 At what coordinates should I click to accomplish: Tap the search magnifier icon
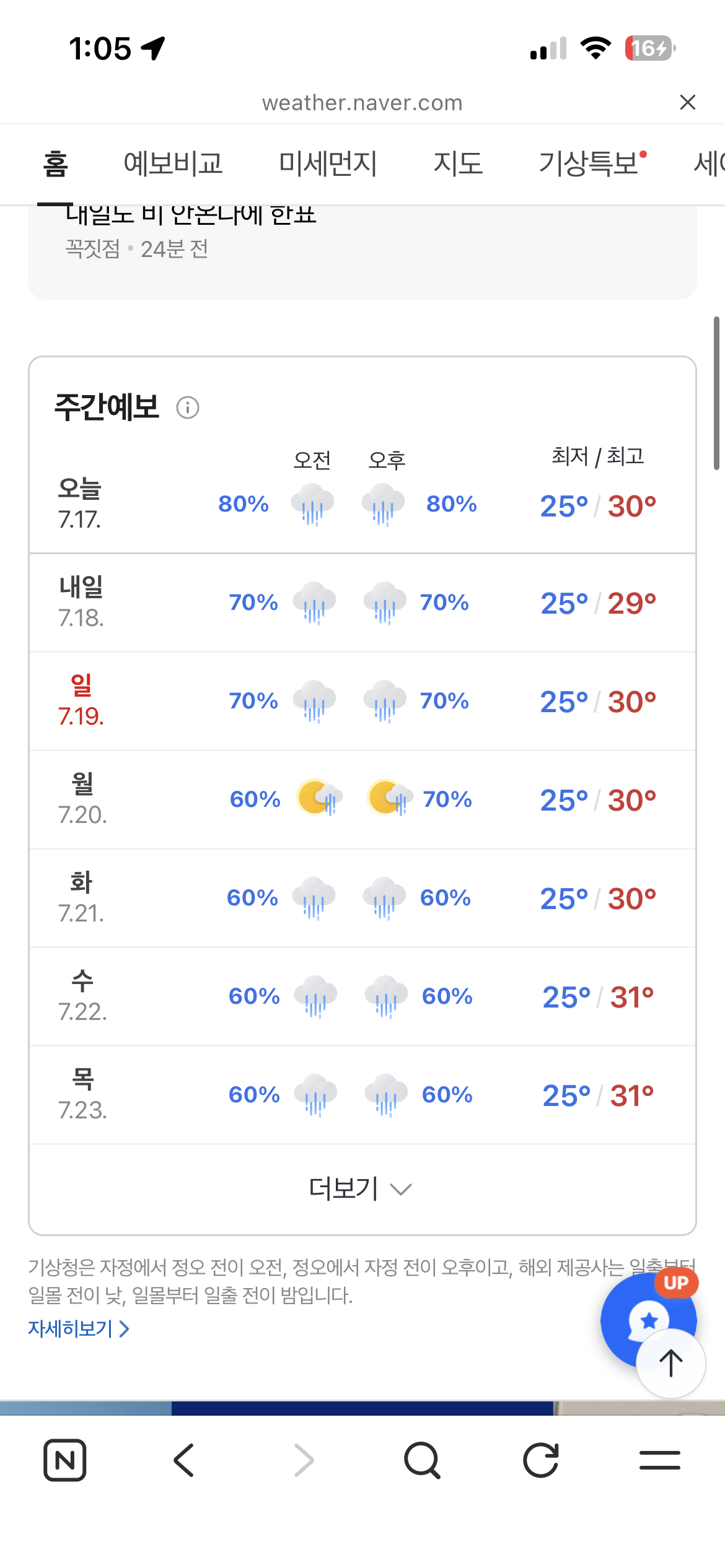(x=422, y=1460)
